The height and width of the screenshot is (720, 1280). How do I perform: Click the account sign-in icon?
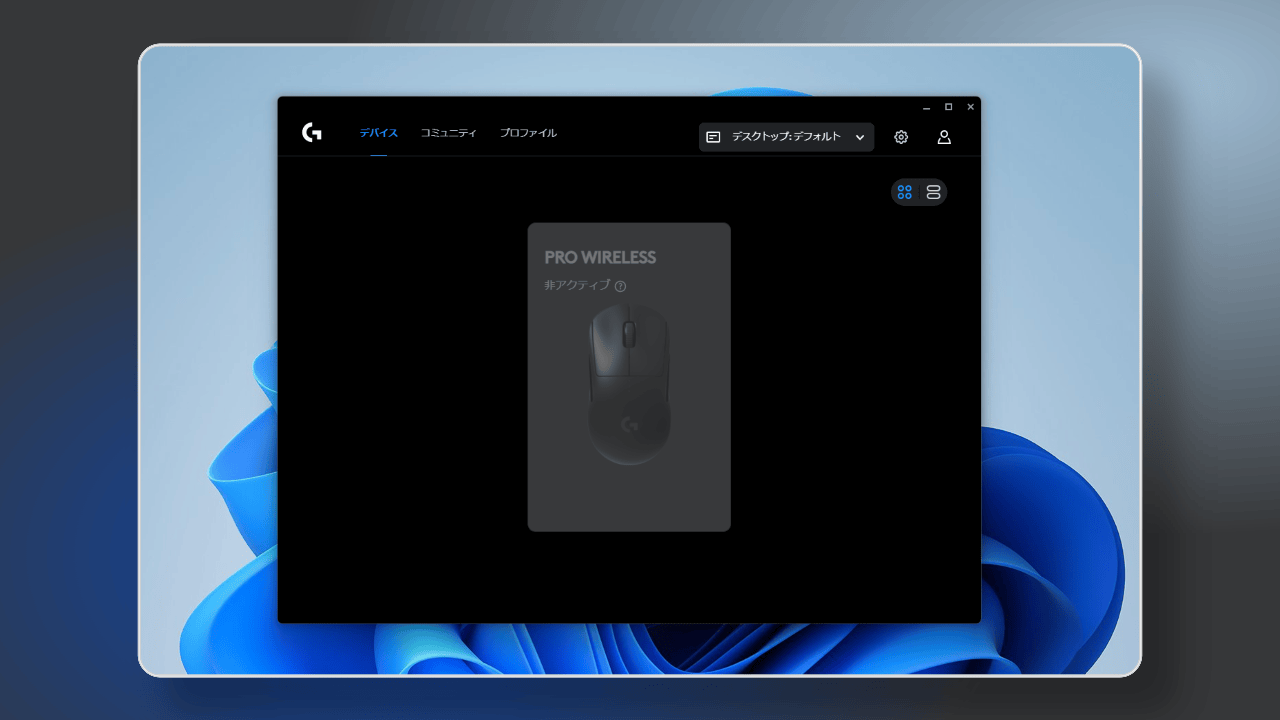click(x=944, y=137)
